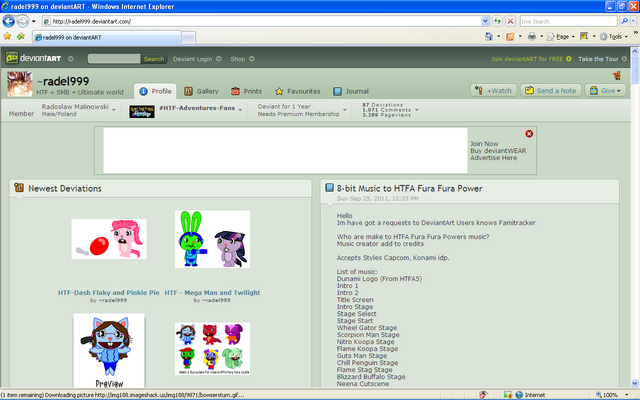
Task: Click the circle icon after Shop
Action: (x=252, y=59)
